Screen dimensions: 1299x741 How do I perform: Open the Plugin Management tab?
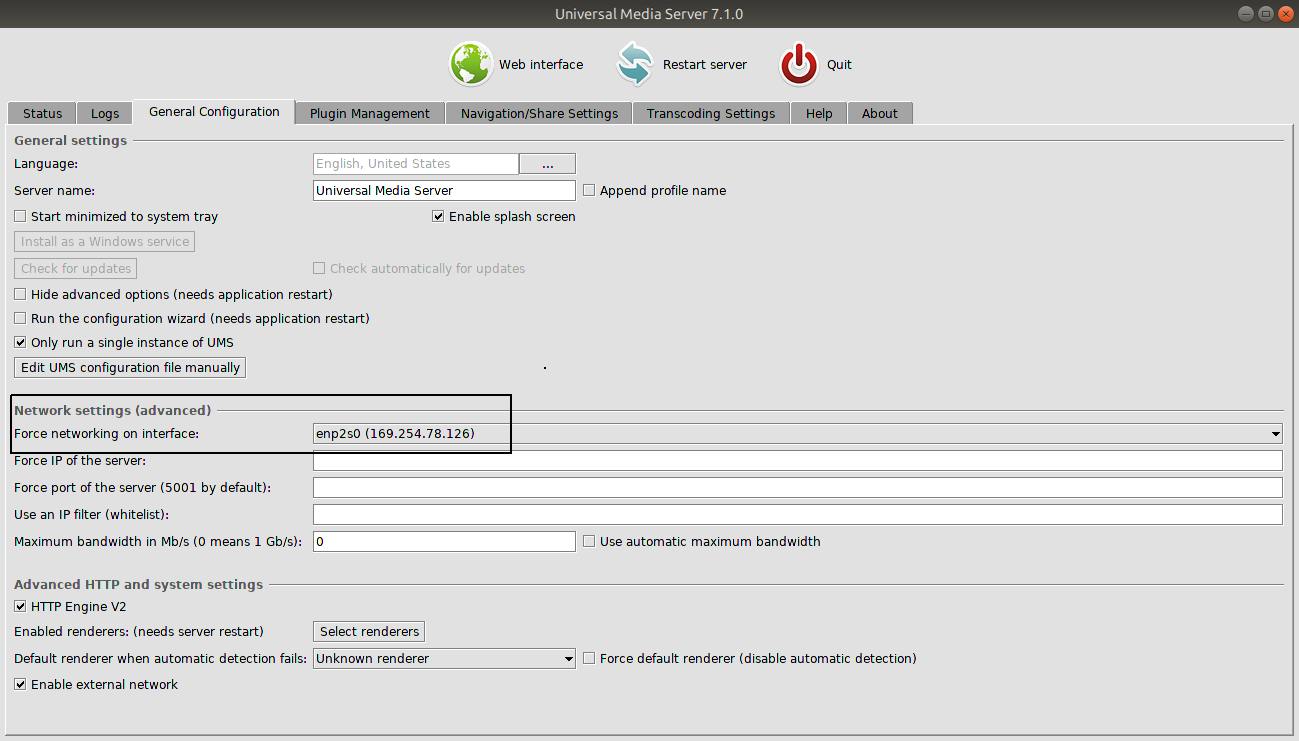pyautogui.click(x=370, y=113)
